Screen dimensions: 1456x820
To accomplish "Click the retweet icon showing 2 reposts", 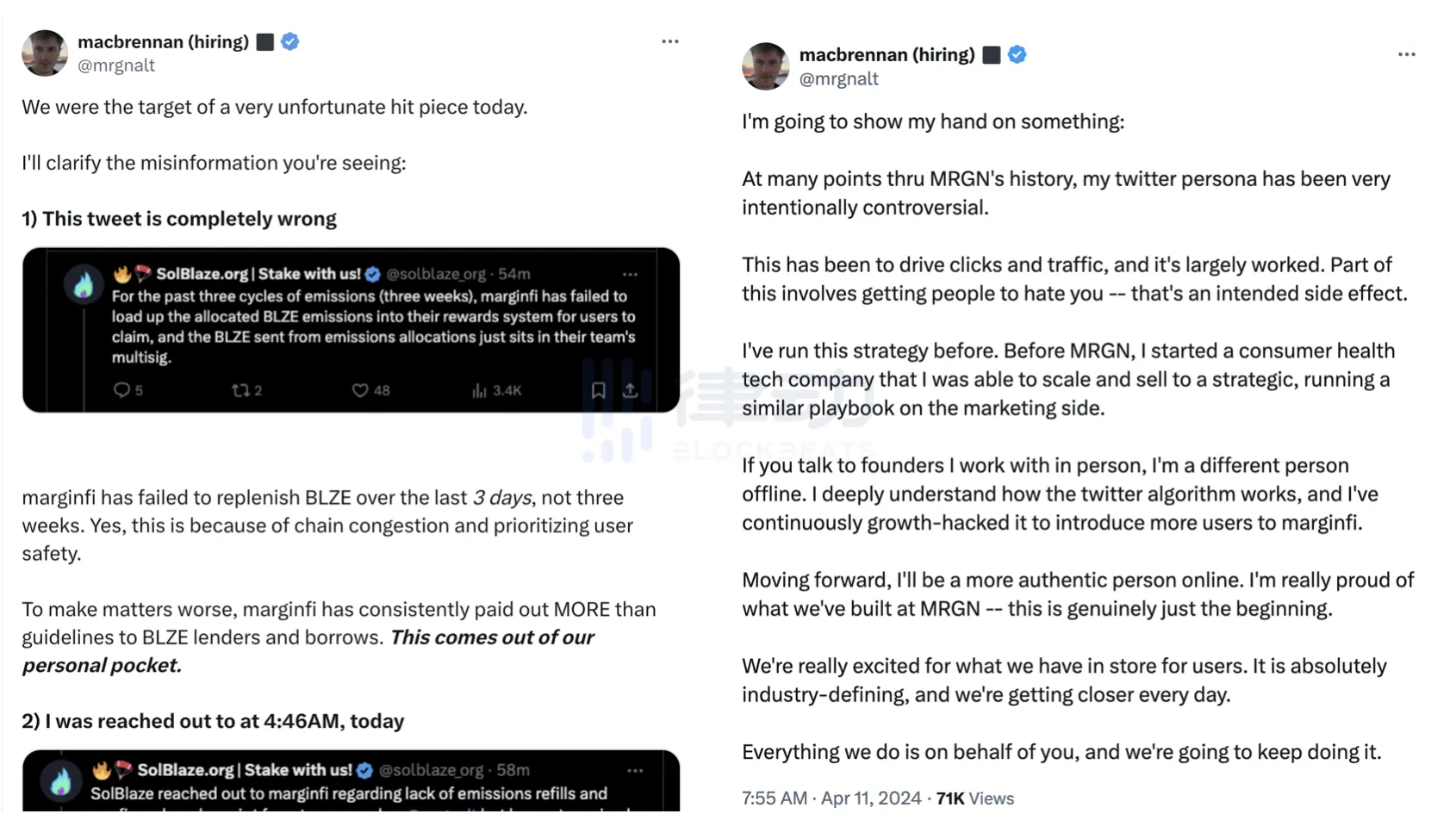I will point(240,390).
